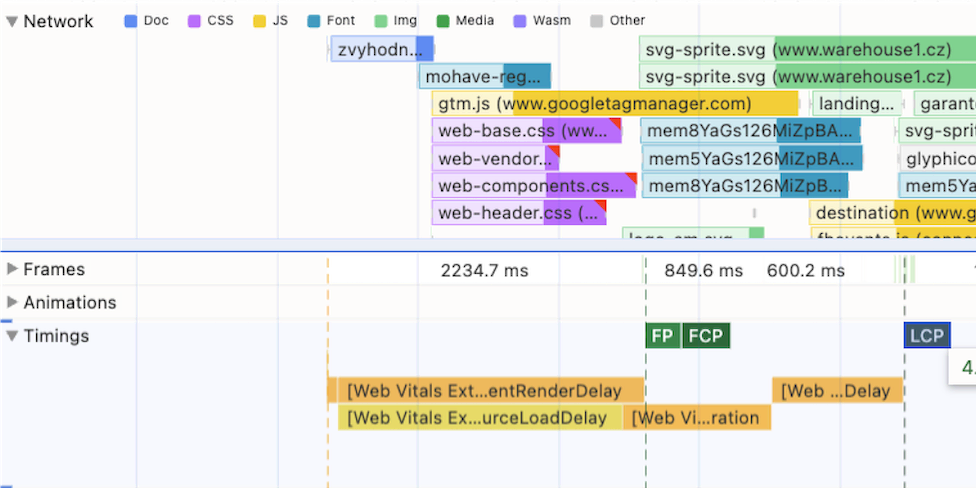Select the zvyhodn document request bar

(381, 50)
